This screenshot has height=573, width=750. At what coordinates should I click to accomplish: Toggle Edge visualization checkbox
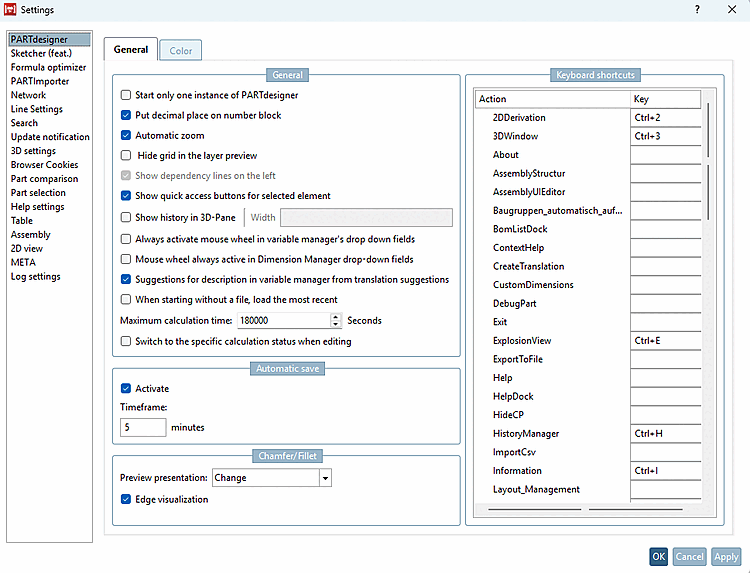tap(126, 499)
